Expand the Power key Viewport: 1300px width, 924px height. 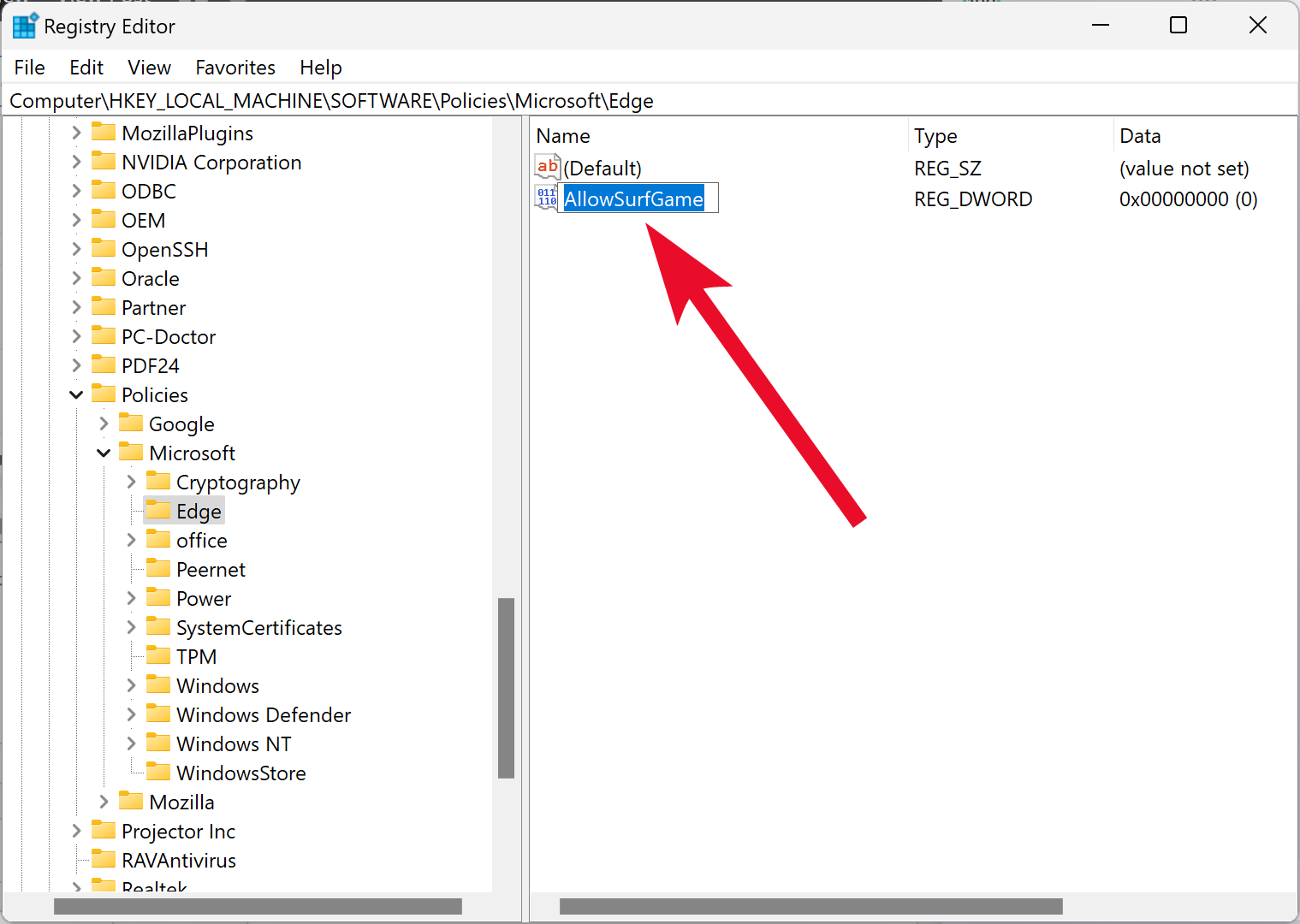(131, 598)
